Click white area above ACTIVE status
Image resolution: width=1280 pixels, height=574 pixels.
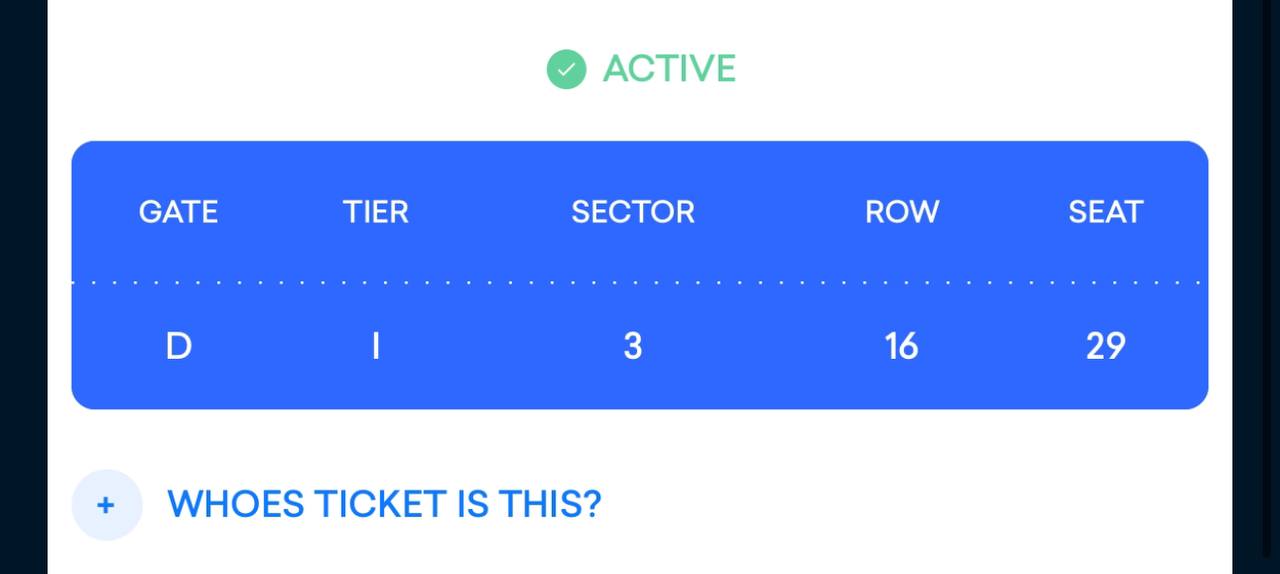coord(640,20)
